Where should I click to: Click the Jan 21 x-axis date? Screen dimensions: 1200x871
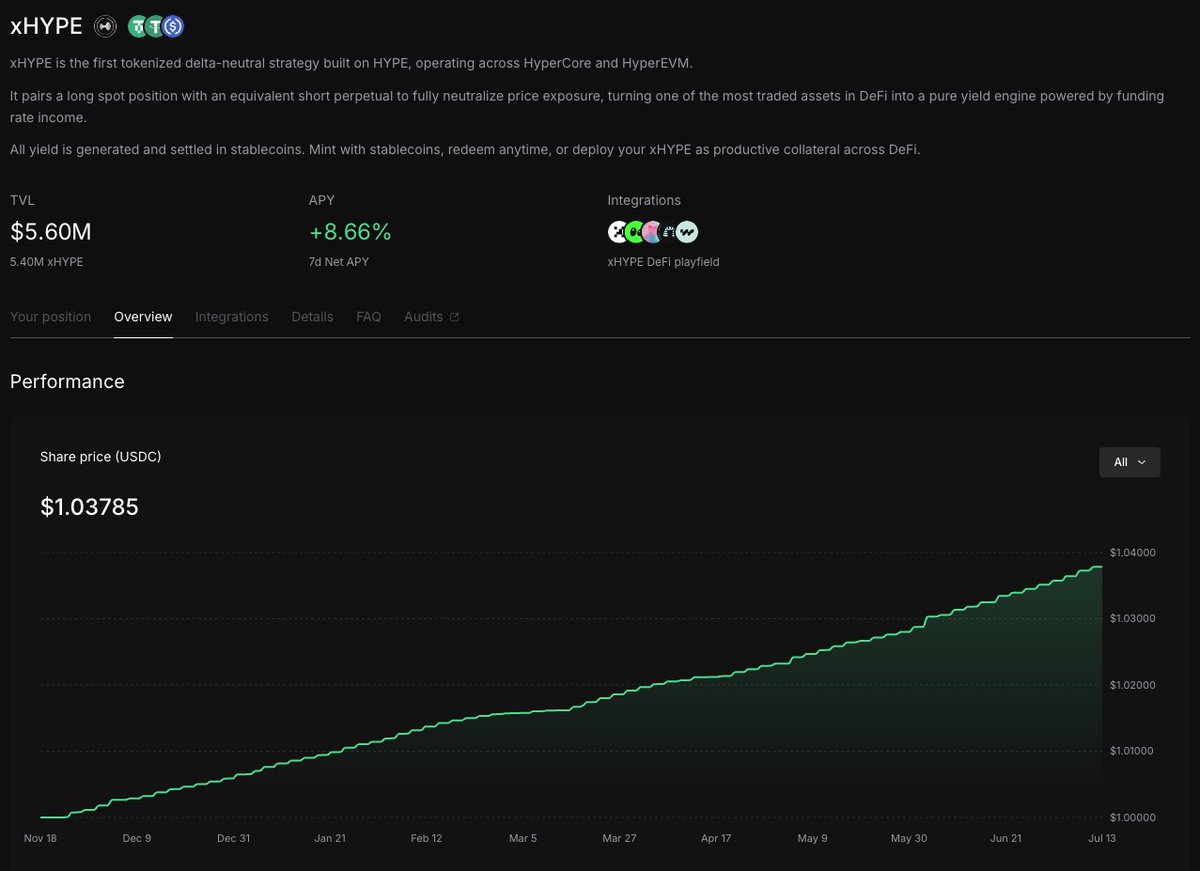point(330,838)
